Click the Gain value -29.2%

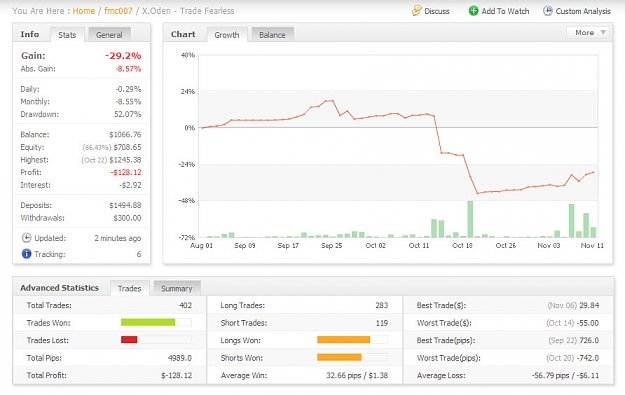tap(123, 55)
